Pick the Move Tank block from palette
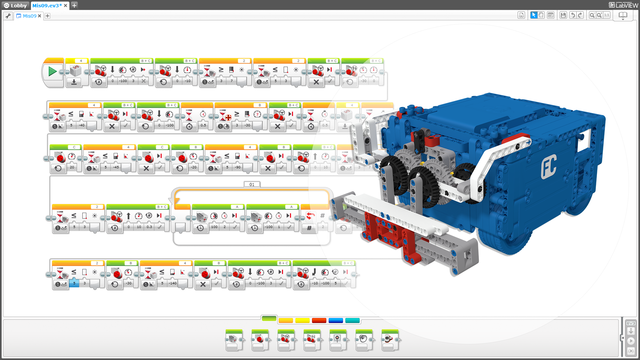This screenshot has height=360, width=640. click(x=312, y=340)
